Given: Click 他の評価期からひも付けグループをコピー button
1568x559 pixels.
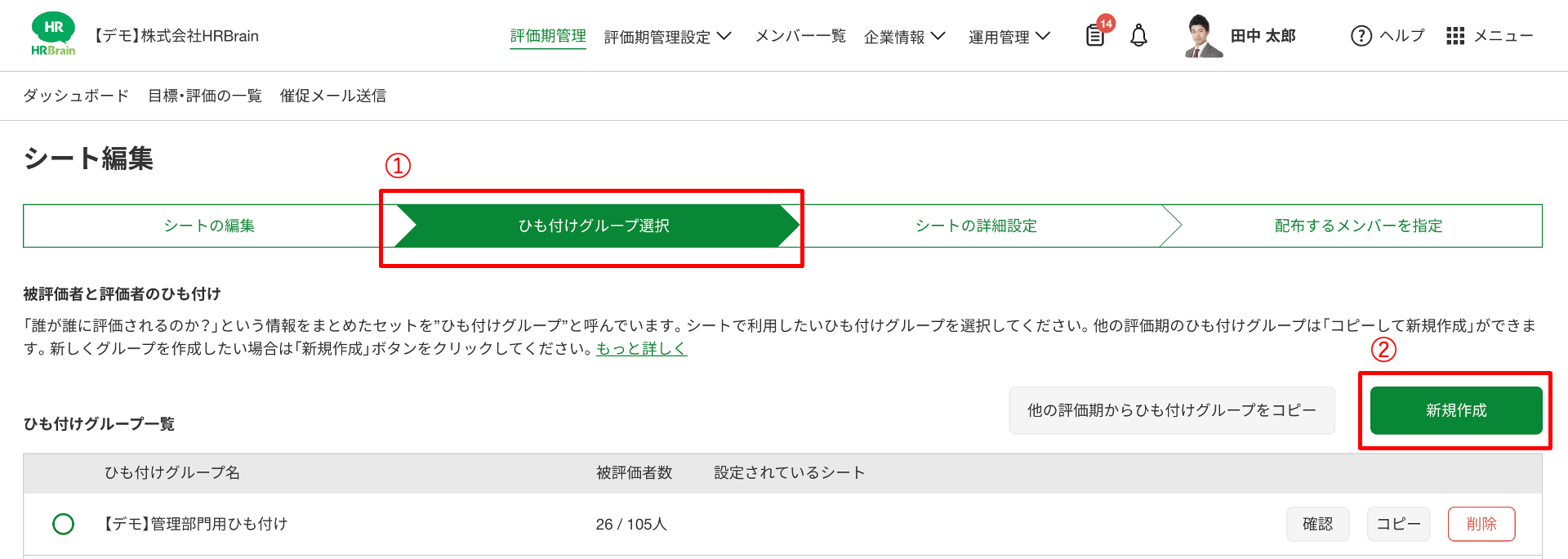Looking at the screenshot, I should 1172,410.
